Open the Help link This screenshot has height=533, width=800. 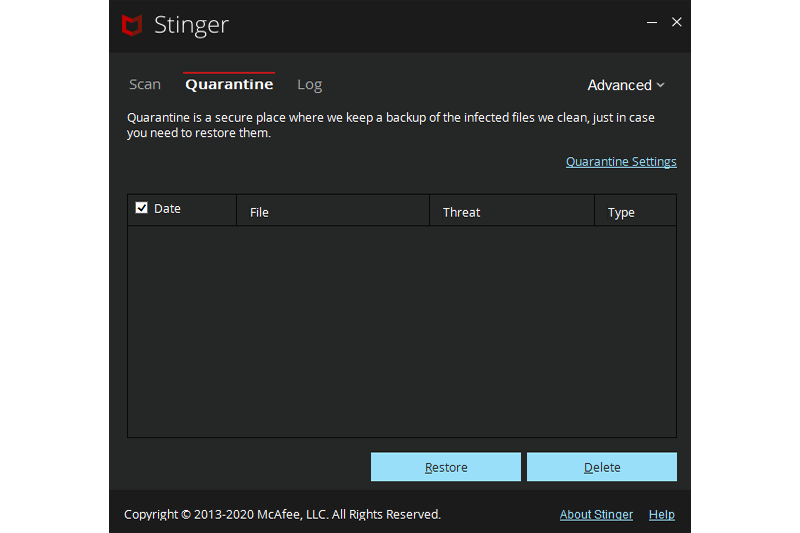pyautogui.click(x=662, y=515)
